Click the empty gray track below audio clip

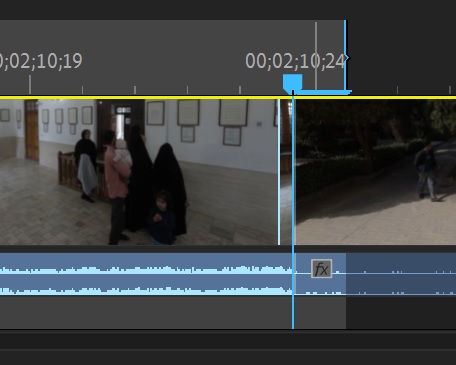tap(146, 312)
